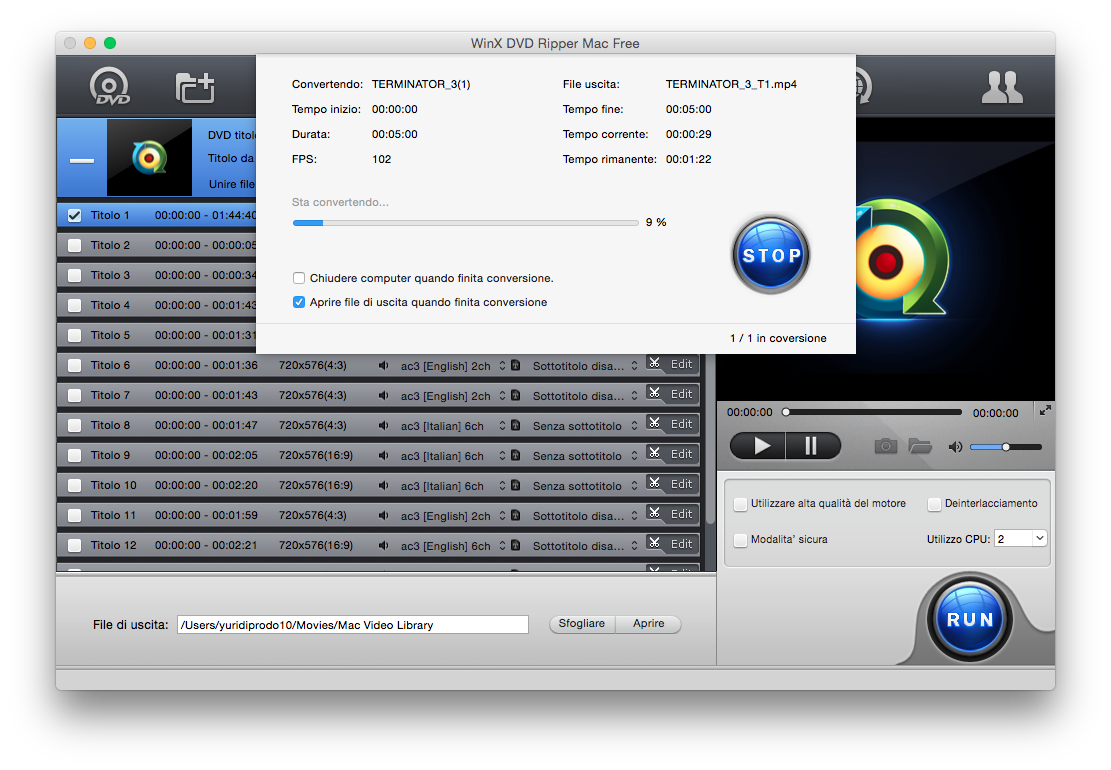Click the File di uscita path field
Screen dimensions: 1111x770
coord(352,625)
